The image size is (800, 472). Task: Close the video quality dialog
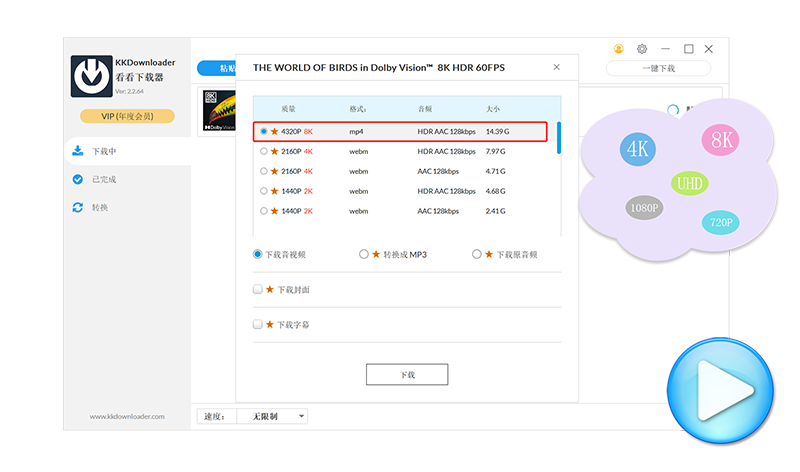tap(557, 67)
